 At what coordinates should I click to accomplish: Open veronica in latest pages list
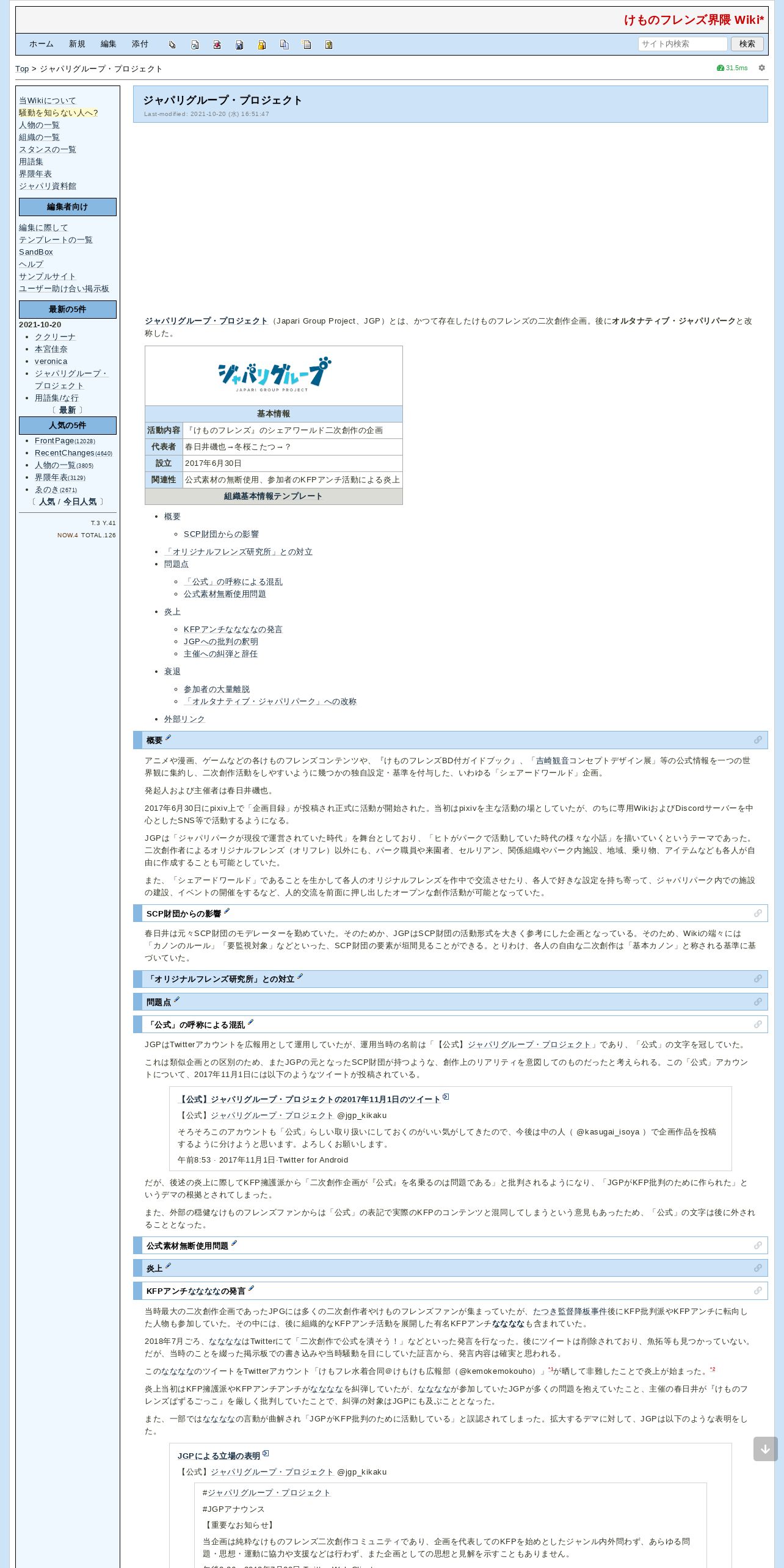pos(51,361)
